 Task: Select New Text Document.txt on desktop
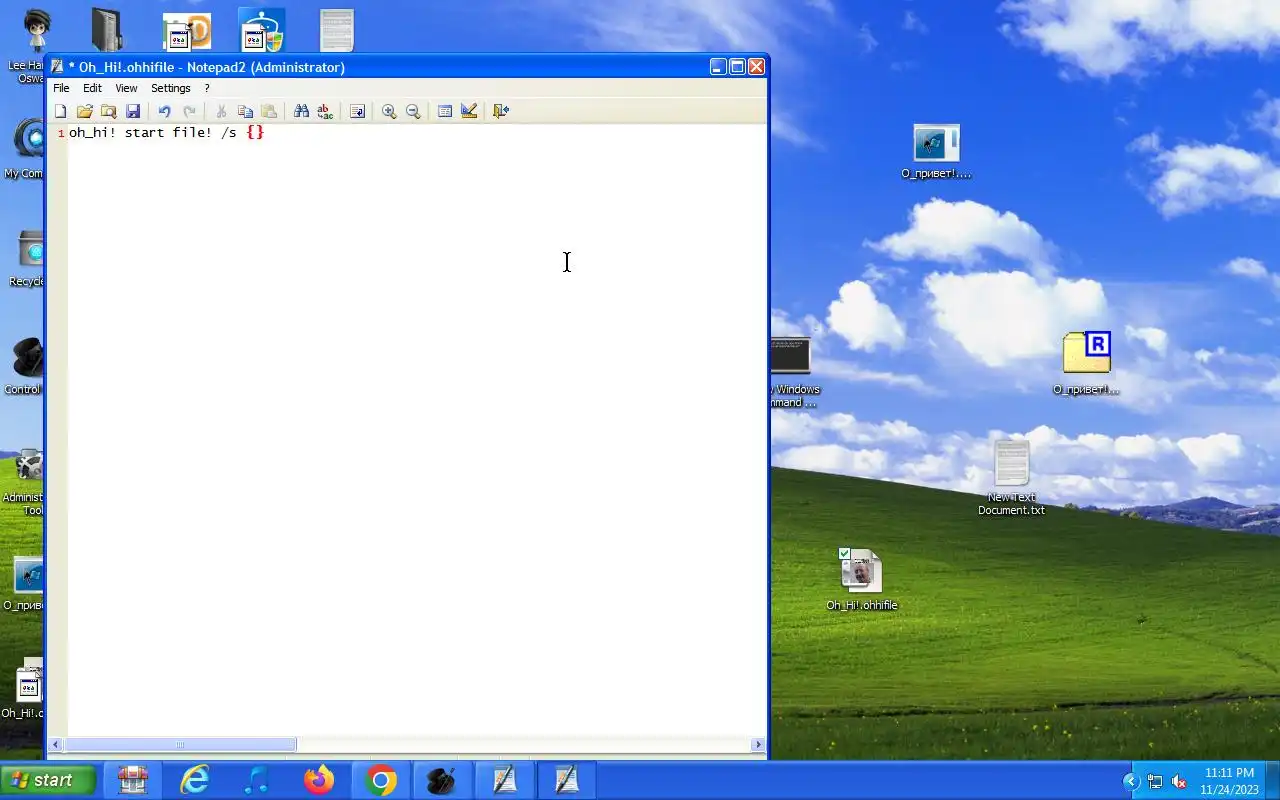click(1011, 478)
